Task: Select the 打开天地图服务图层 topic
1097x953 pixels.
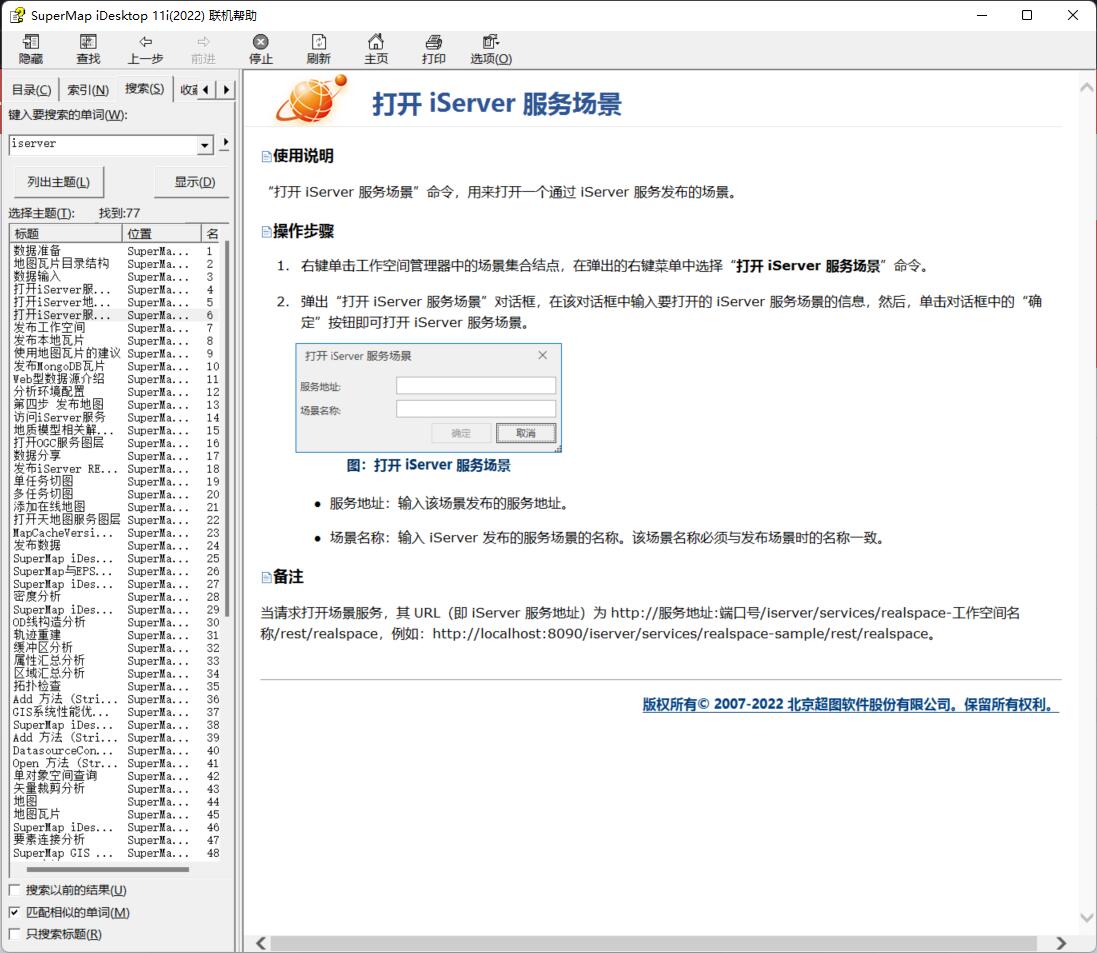Action: (x=67, y=519)
